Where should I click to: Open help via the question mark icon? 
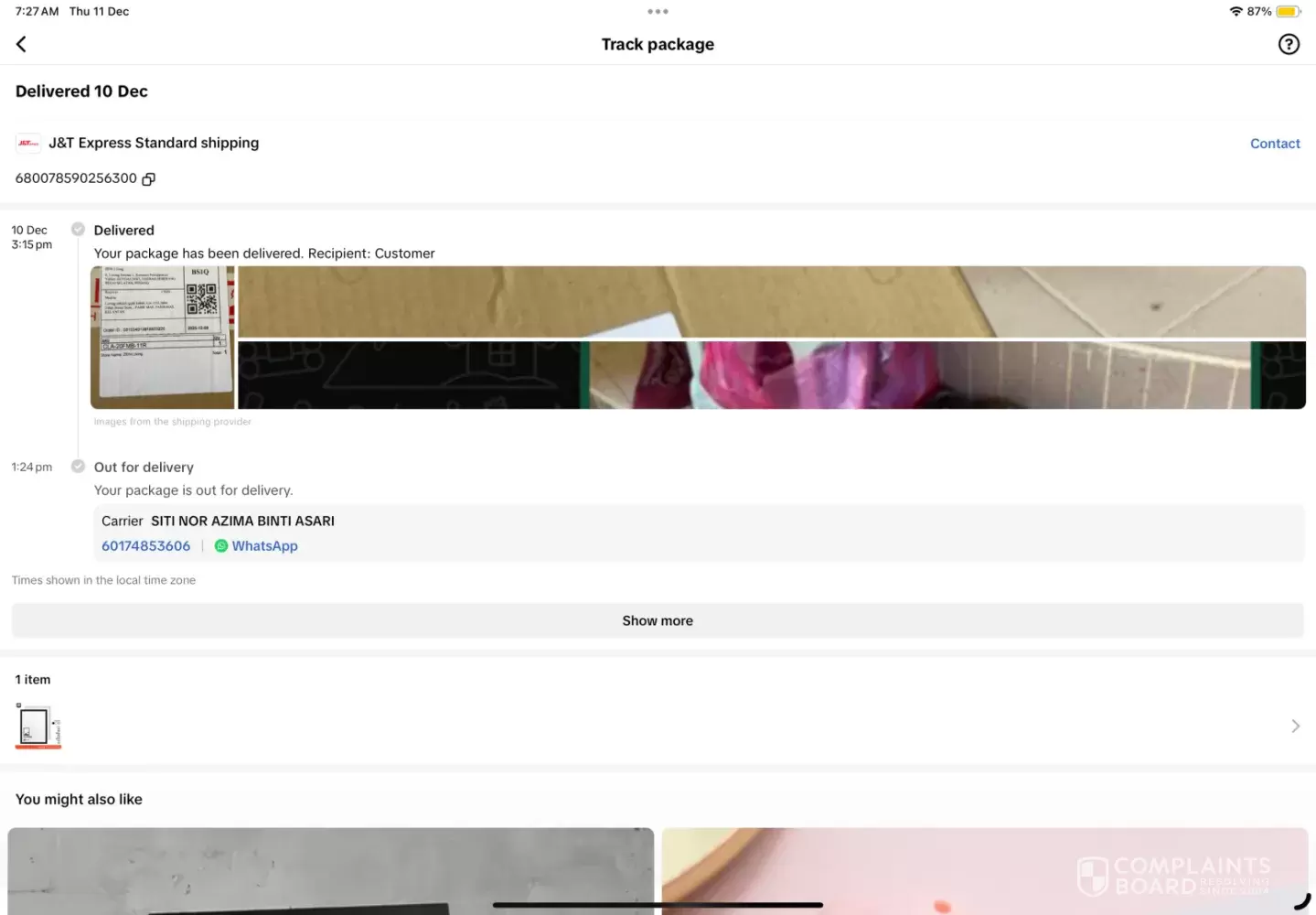click(x=1288, y=44)
